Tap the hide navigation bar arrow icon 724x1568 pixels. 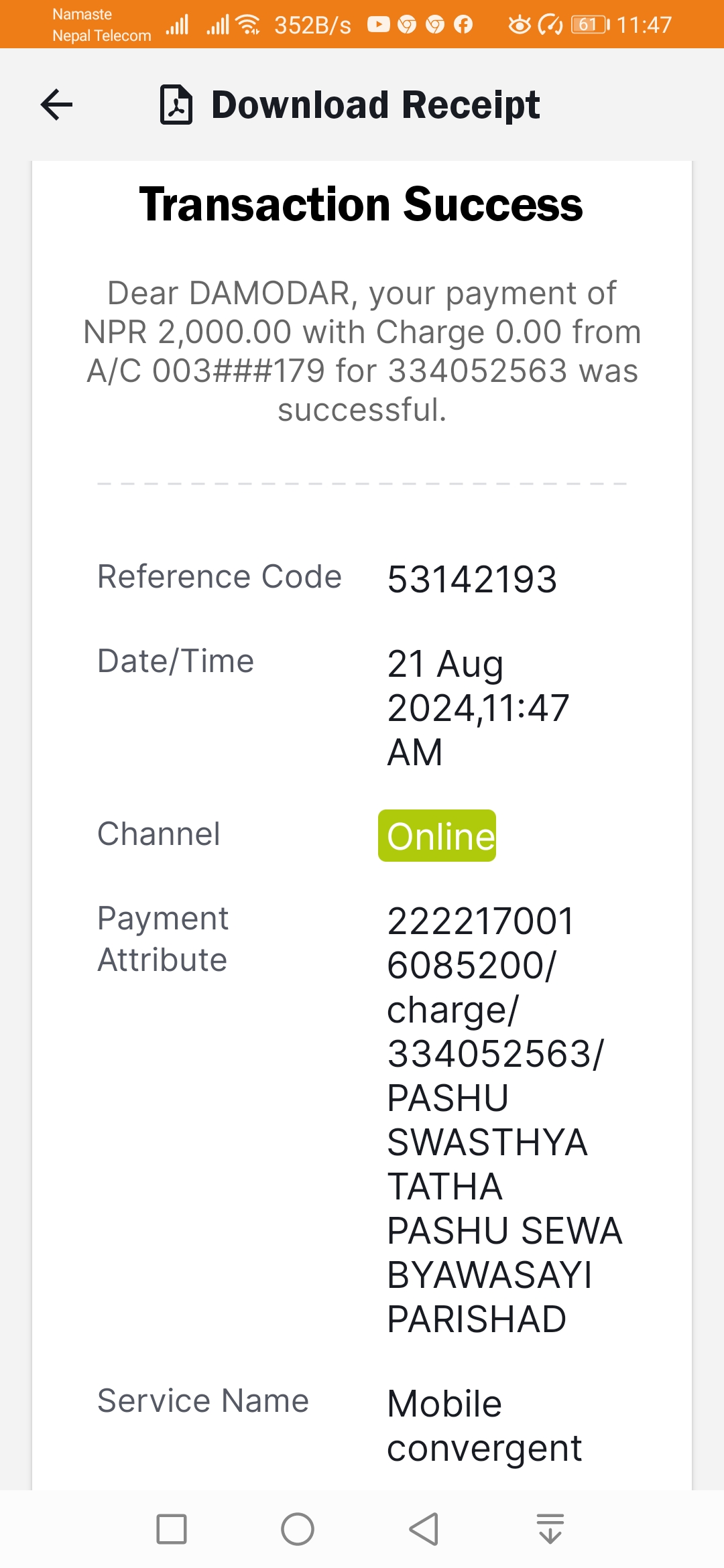pyautogui.click(x=550, y=1529)
